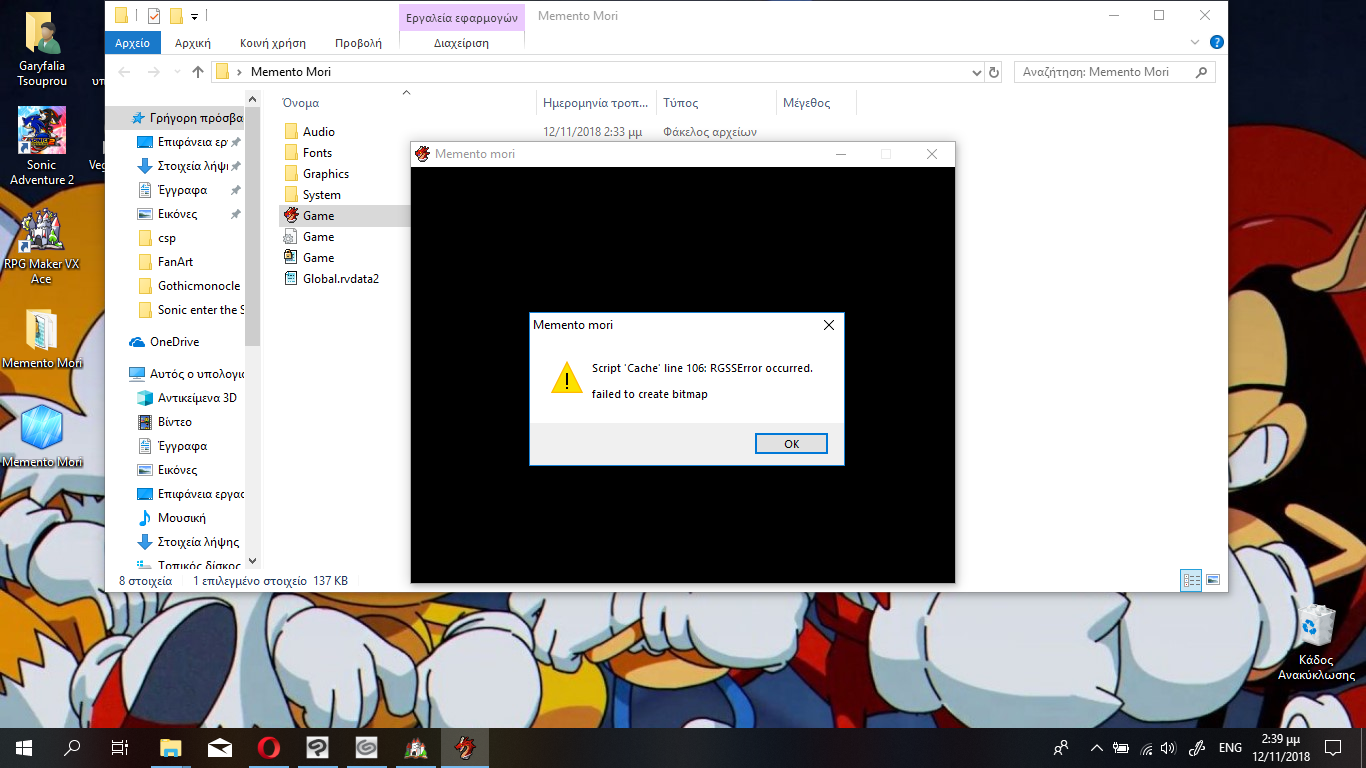Open the Wi-Fi network flyout in the tray
Viewport: 1366px width, 768px height.
[x=1146, y=747]
